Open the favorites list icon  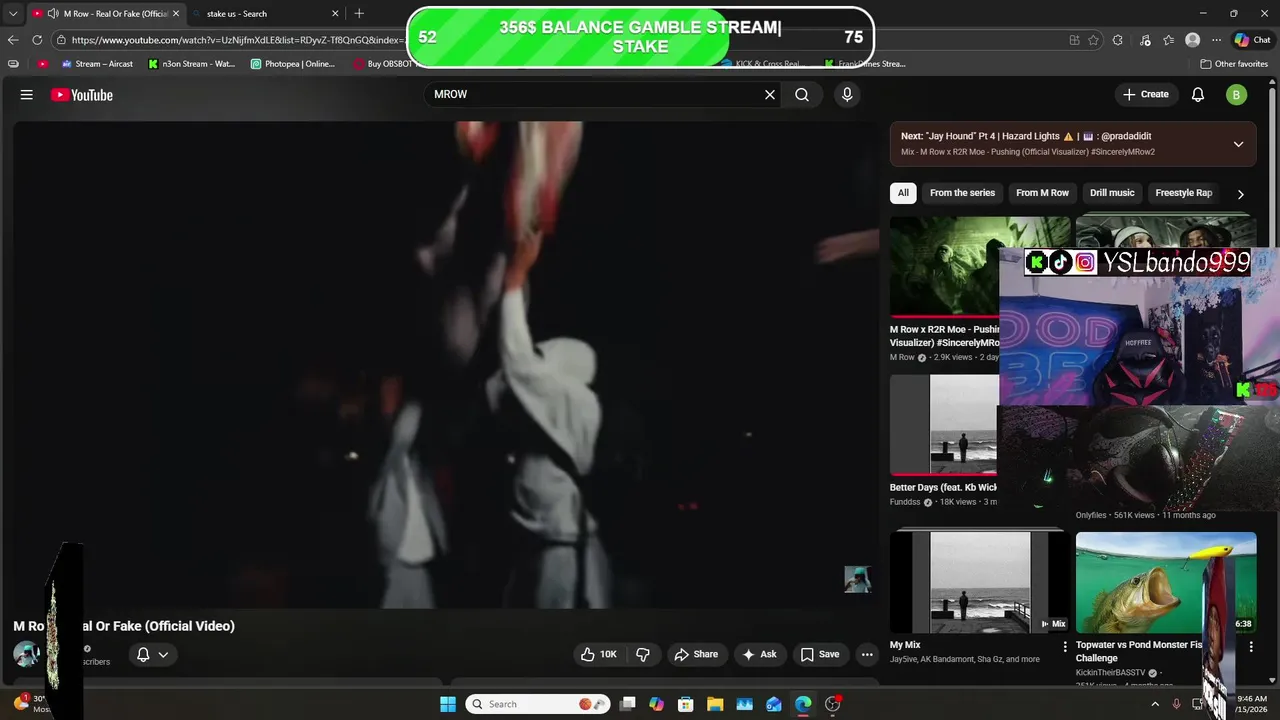pyautogui.click(x=1168, y=40)
